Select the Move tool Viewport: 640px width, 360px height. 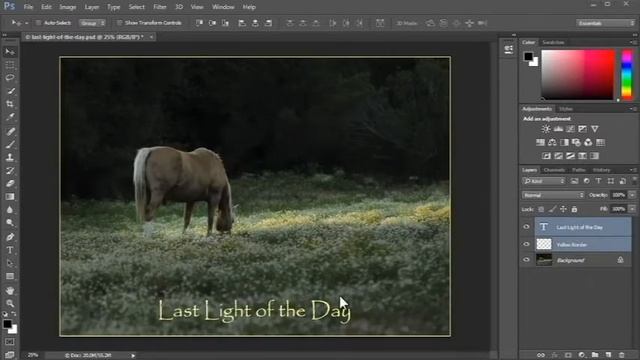click(x=10, y=52)
